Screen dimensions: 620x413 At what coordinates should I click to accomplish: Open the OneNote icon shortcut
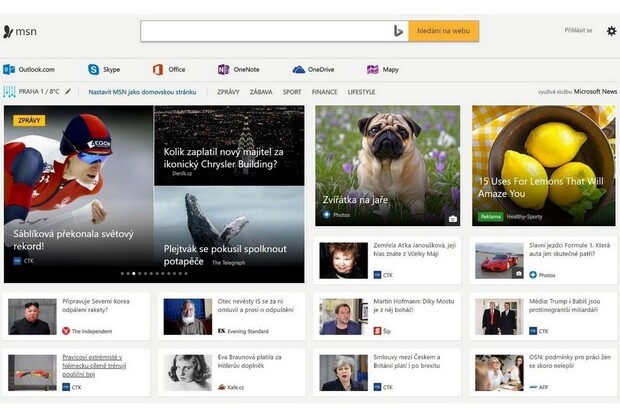[x=223, y=70]
